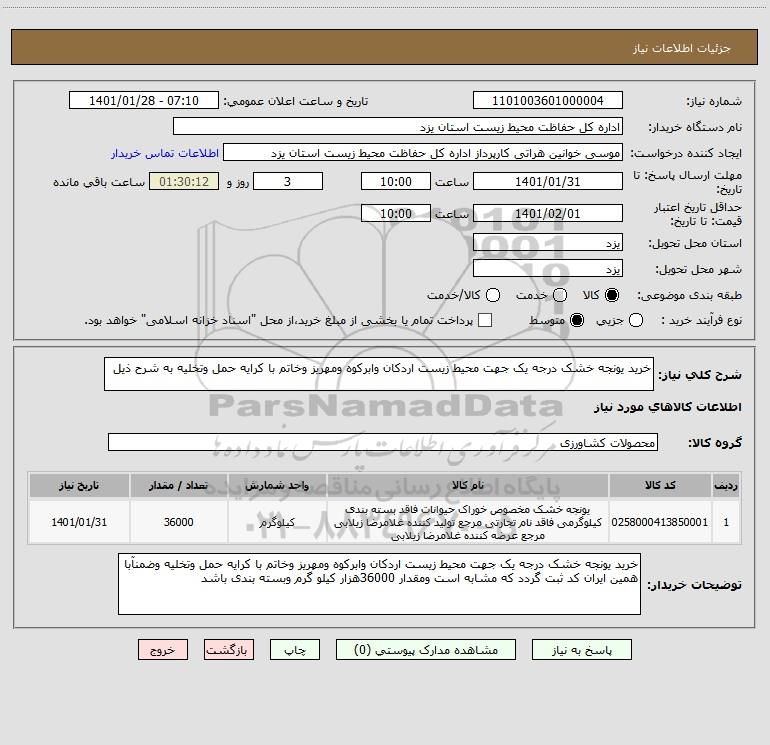Select the خدمت radio button

(560, 295)
